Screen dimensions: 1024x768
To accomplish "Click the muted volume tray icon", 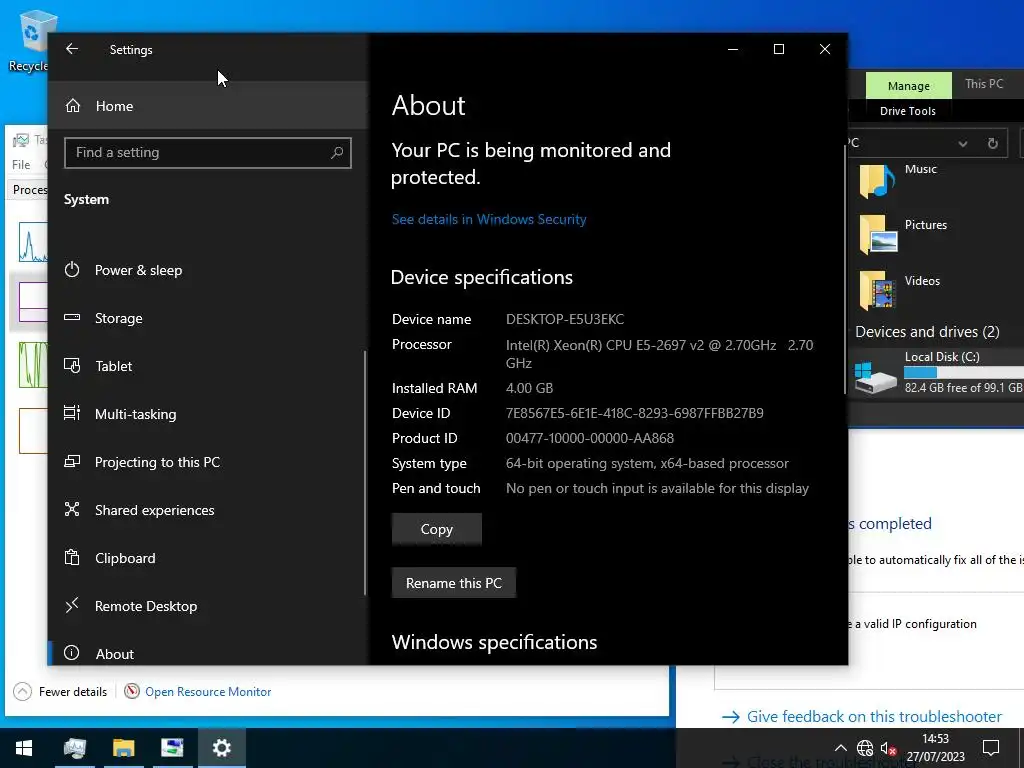I will [x=888, y=748].
